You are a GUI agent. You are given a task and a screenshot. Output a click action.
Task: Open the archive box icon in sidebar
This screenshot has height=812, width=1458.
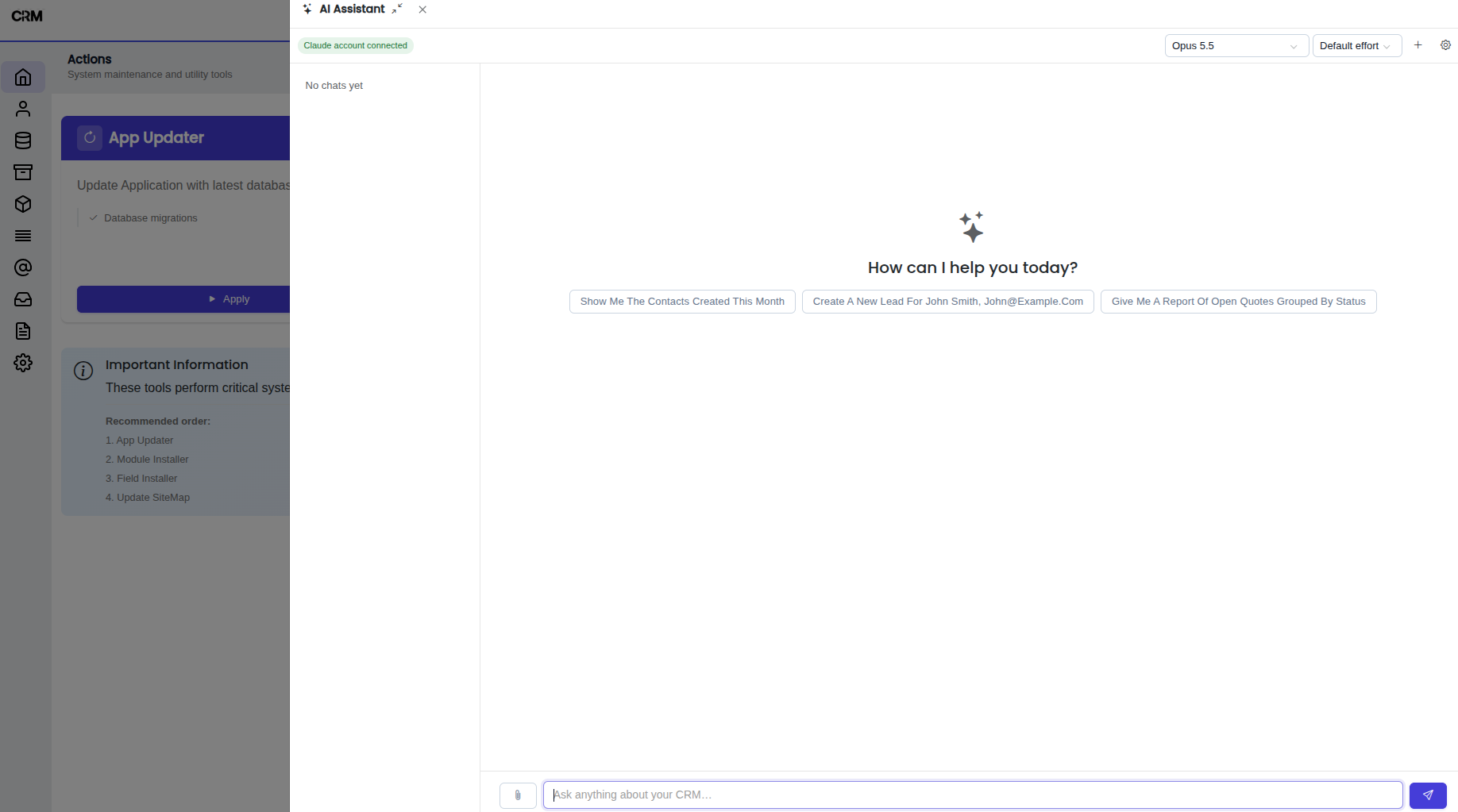pyautogui.click(x=23, y=172)
